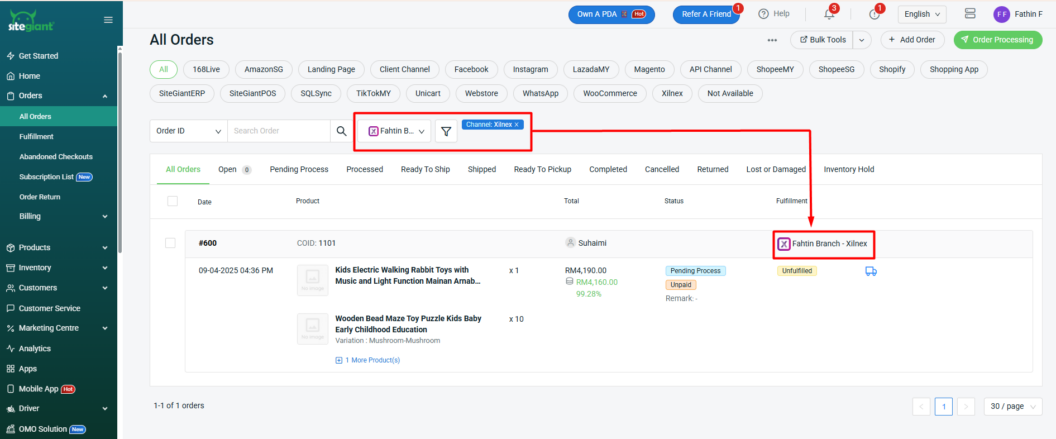Click the delivery truck icon for order #600

(870, 271)
